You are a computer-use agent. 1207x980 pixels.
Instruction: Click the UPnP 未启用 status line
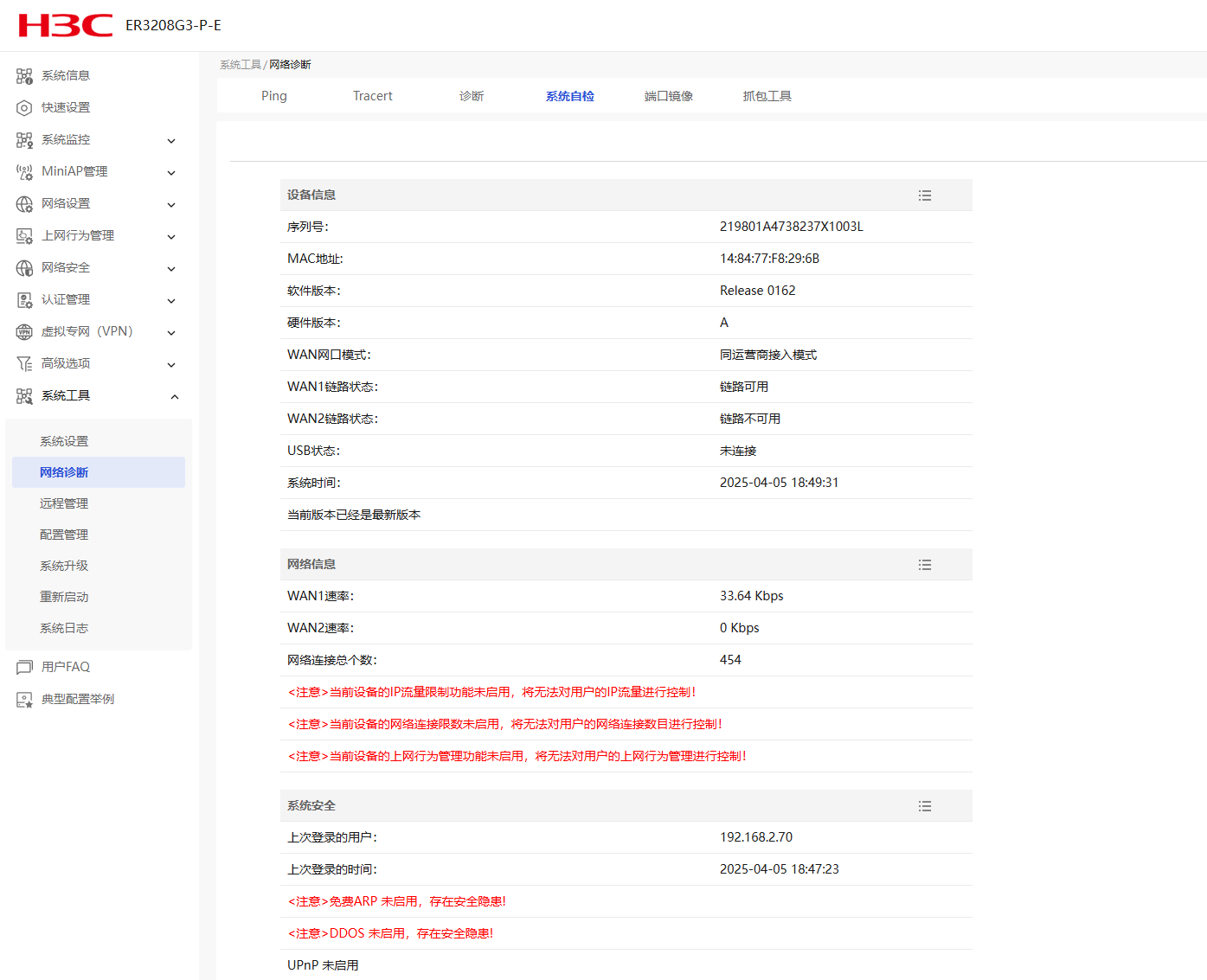click(x=323, y=965)
